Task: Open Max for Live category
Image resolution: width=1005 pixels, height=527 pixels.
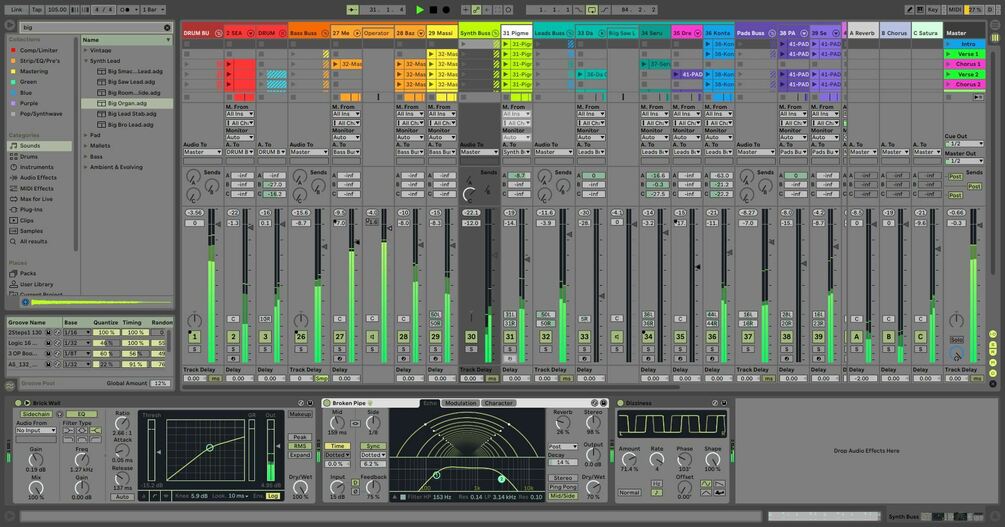Action: 36,199
